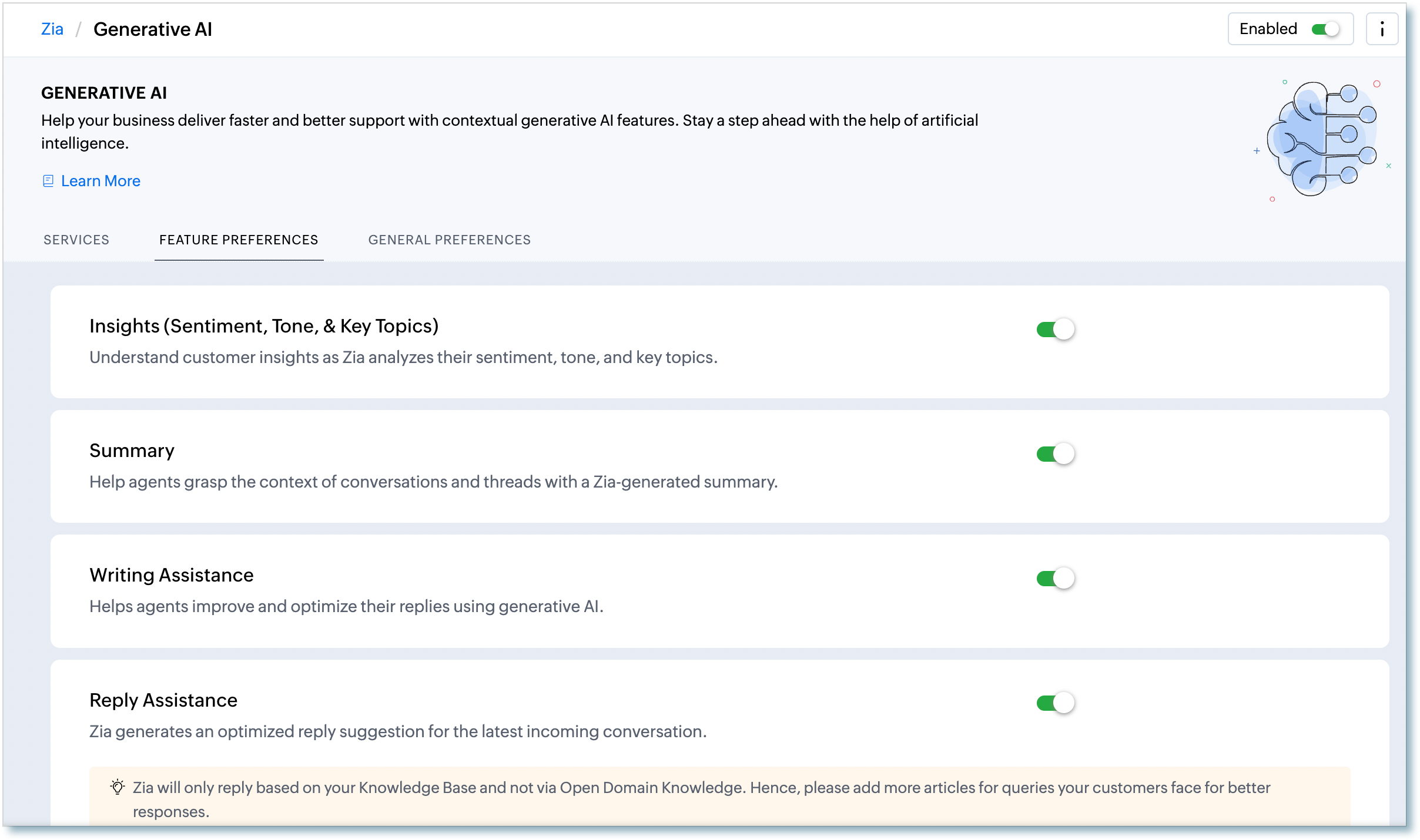Image resolution: width=1420 pixels, height=840 pixels.
Task: Toggle the global Enabled switch off
Action: pos(1325,29)
